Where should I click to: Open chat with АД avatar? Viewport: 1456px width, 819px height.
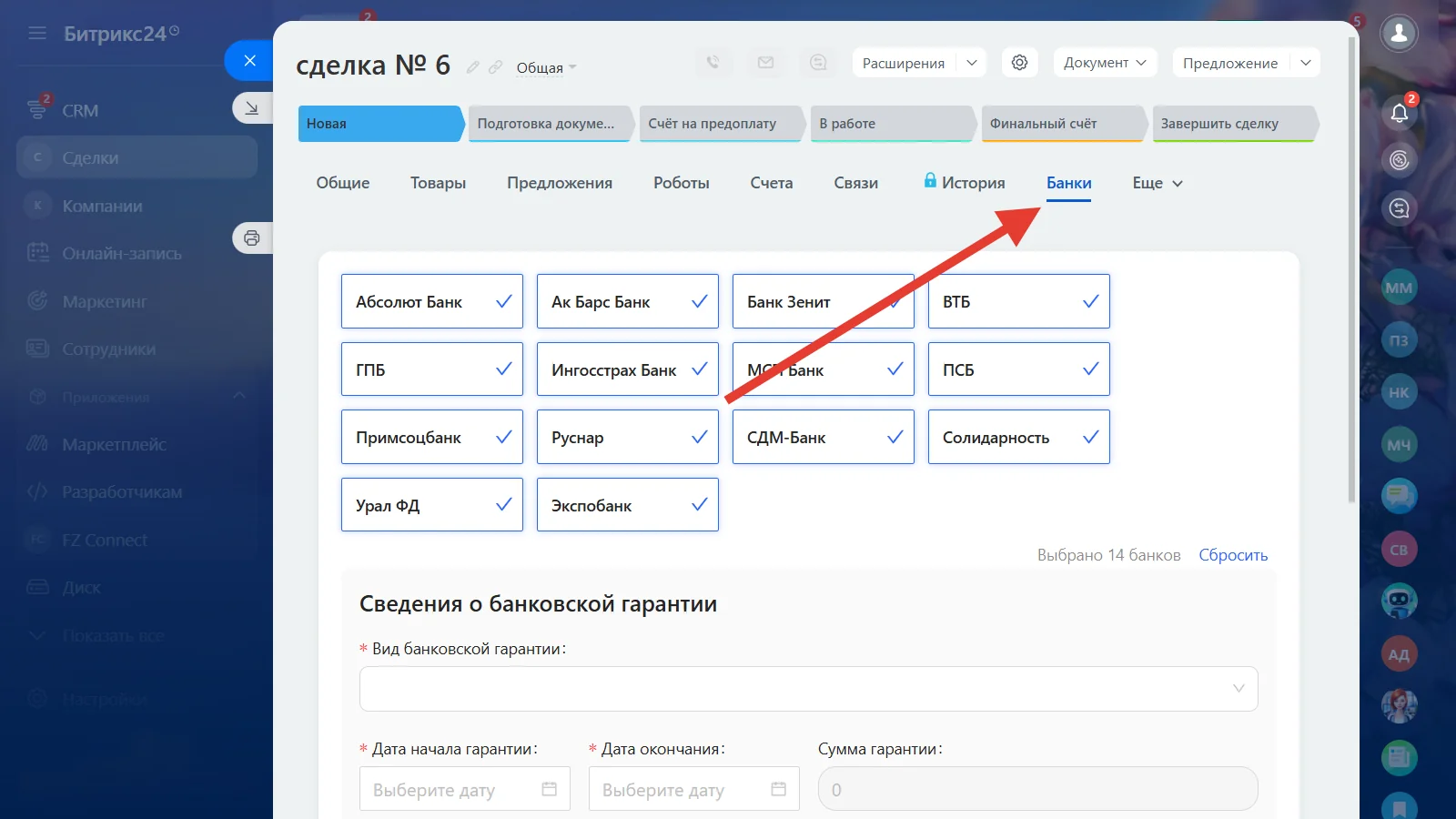[x=1400, y=654]
